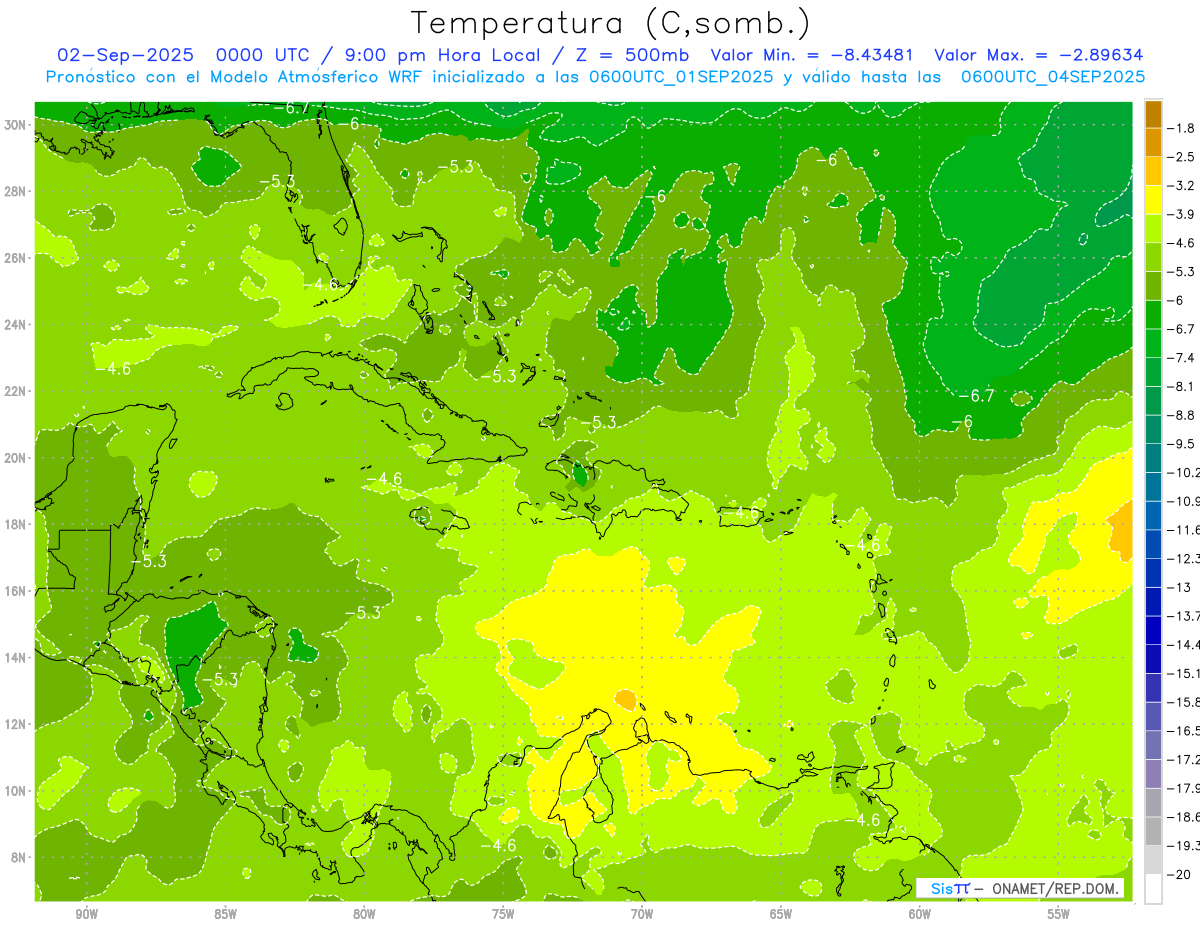Click the "75W" longitude axis label

pyautogui.click(x=503, y=914)
